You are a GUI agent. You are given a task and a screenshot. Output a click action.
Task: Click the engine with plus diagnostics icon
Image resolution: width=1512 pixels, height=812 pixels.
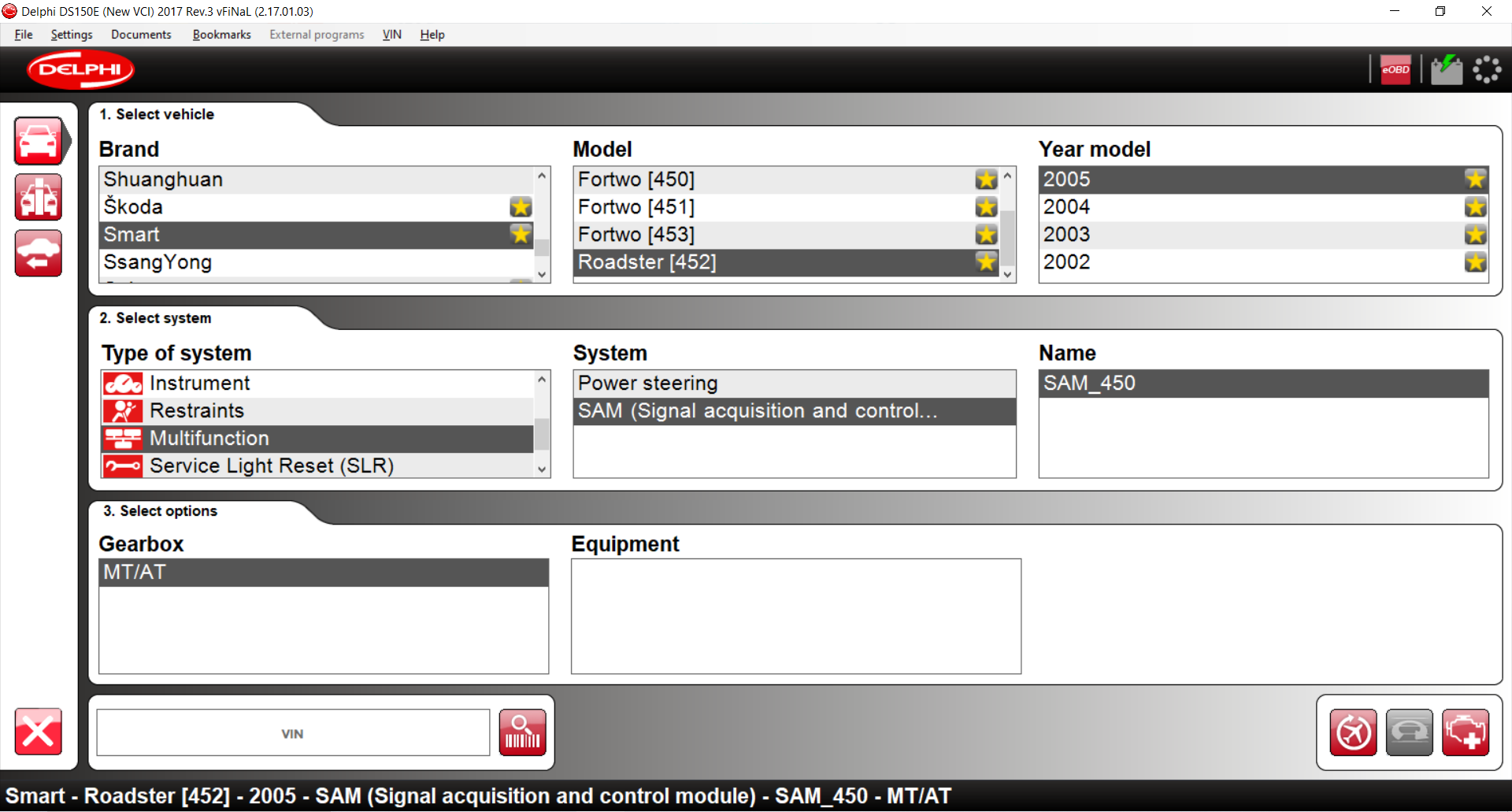(x=1465, y=732)
